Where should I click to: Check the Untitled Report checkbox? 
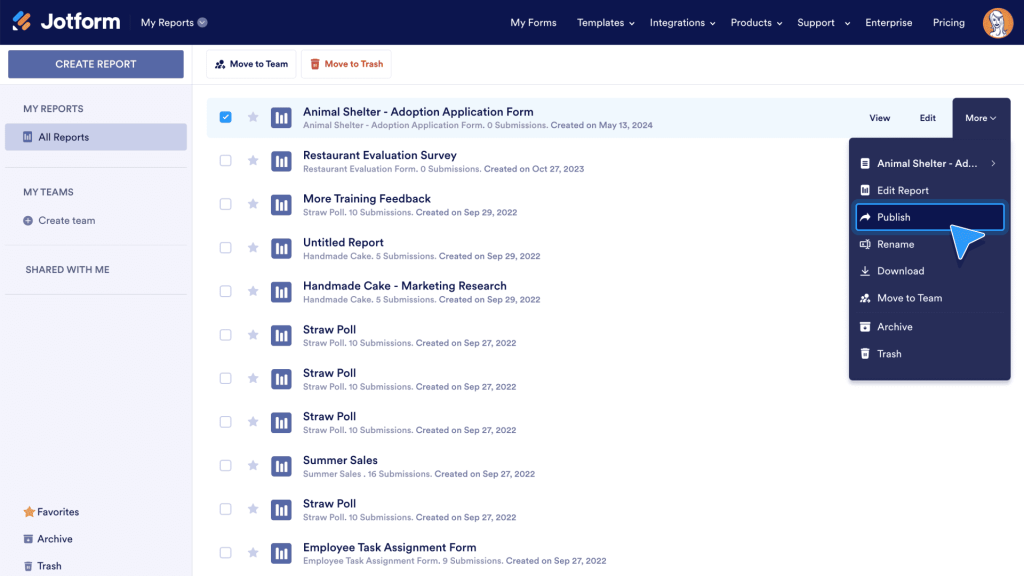click(225, 248)
